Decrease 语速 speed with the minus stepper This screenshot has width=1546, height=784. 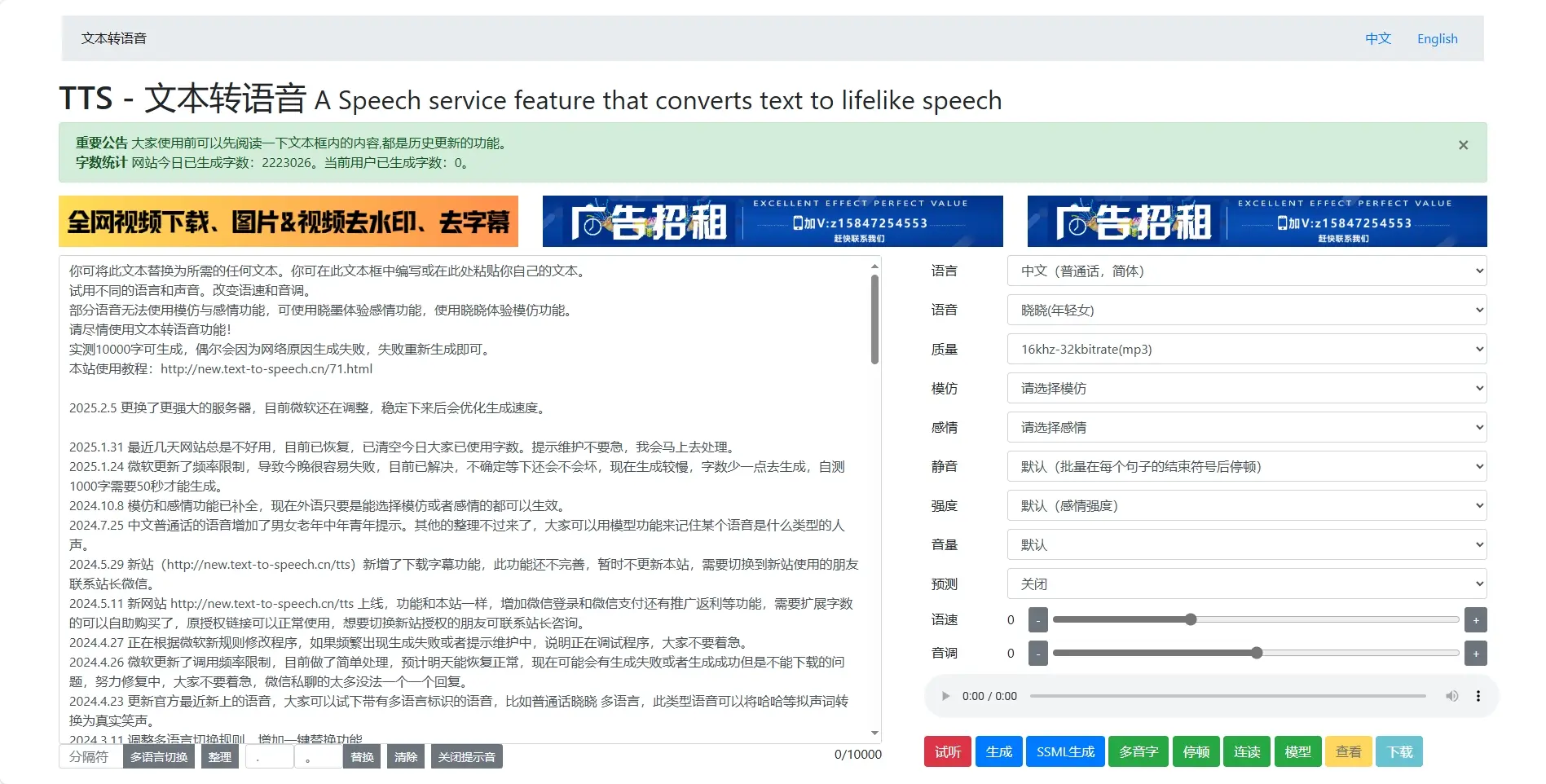click(x=1037, y=619)
